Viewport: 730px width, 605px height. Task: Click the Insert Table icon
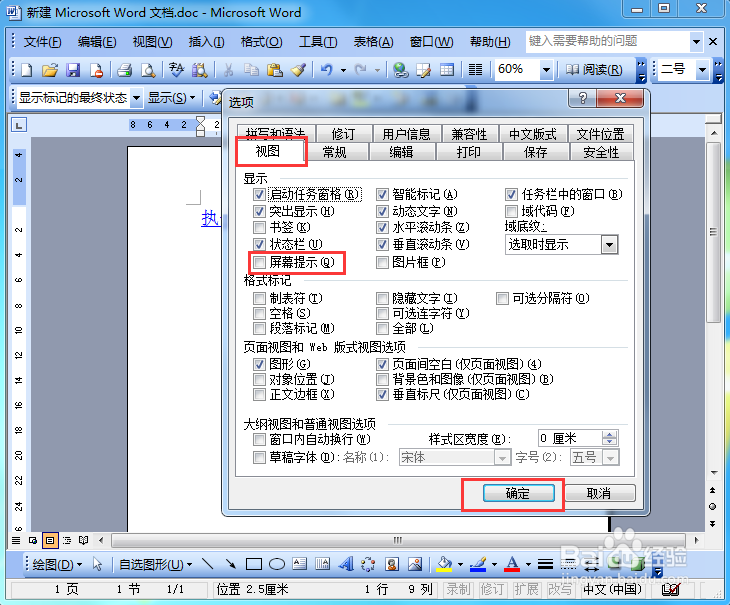[x=447, y=70]
